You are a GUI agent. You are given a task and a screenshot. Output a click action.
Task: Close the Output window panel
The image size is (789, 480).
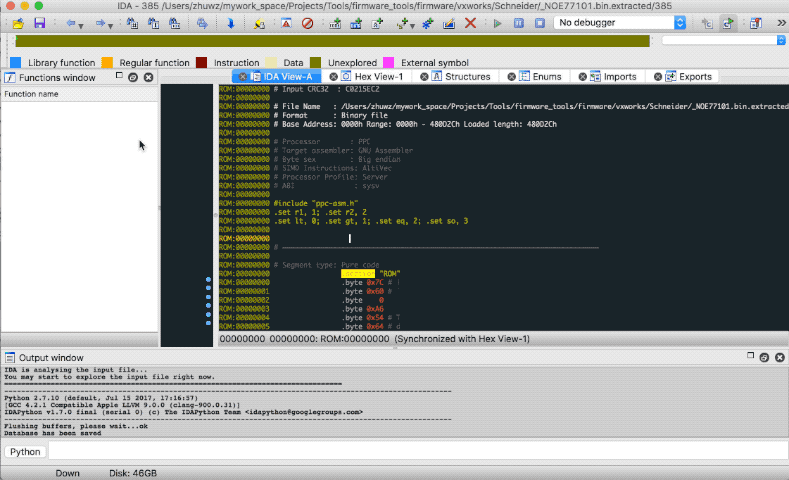pyautogui.click(x=780, y=357)
